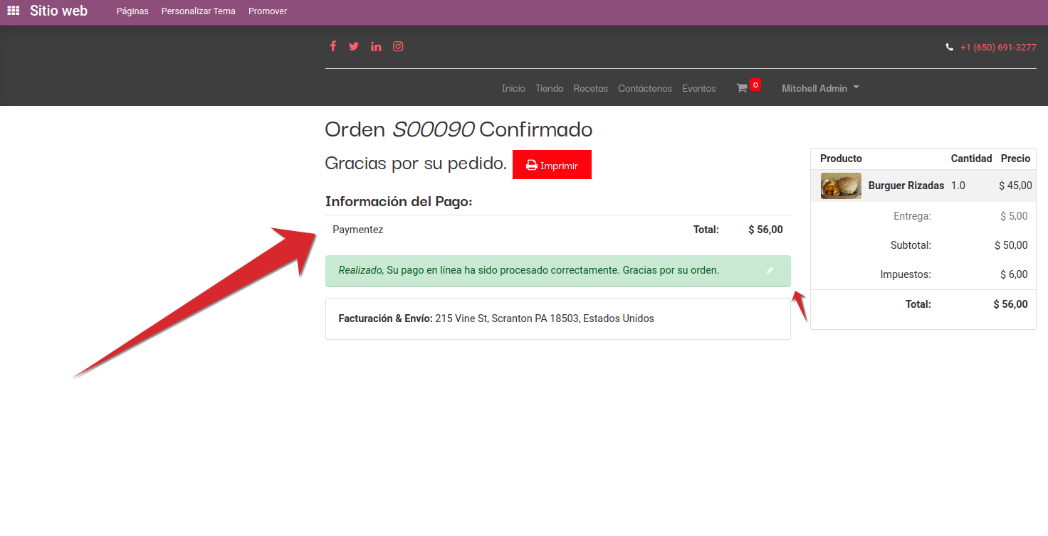Click the pencil edit icon in green alert

(770, 270)
